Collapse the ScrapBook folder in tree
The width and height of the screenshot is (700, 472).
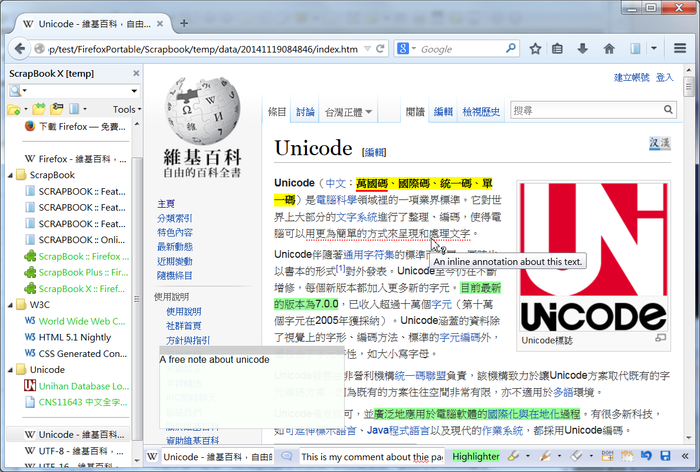point(10,175)
